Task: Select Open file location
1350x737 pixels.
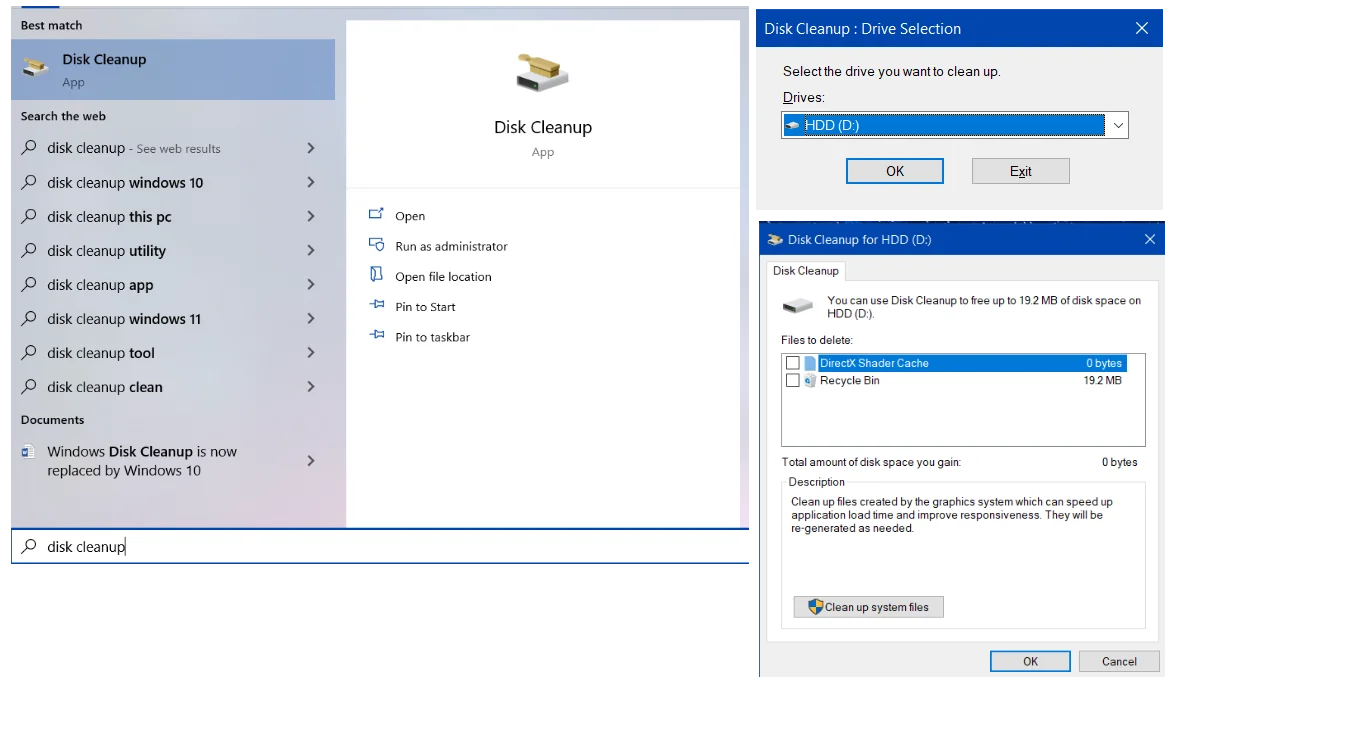Action: pyautogui.click(x=443, y=277)
